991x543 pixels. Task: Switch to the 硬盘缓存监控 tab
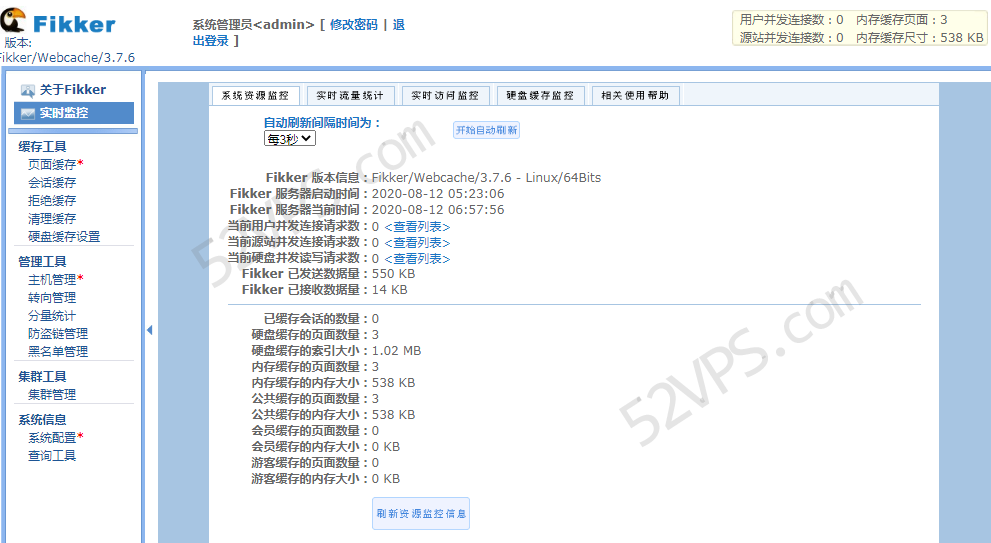[x=540, y=95]
